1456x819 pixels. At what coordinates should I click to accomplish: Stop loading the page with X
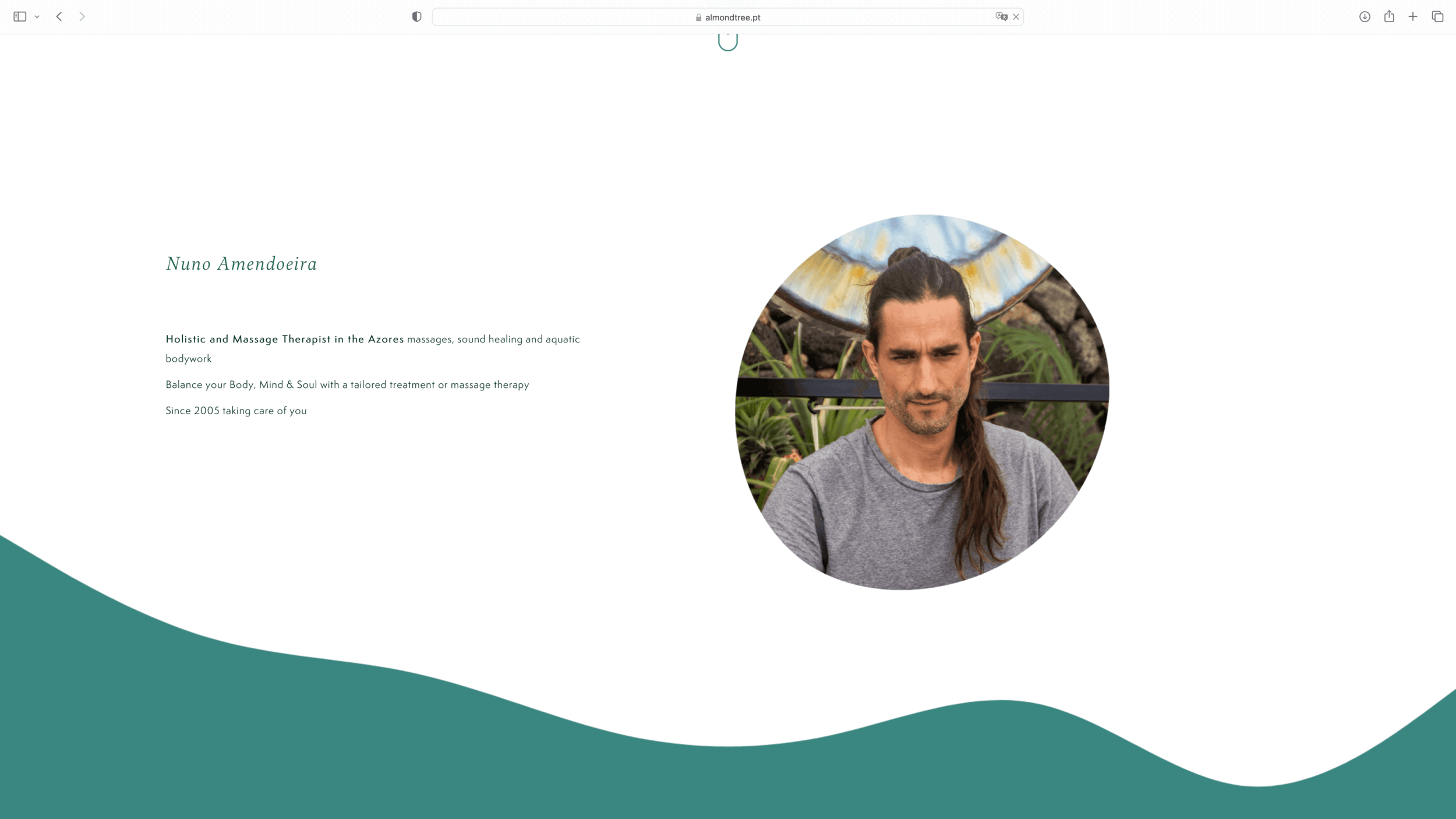(x=1016, y=17)
